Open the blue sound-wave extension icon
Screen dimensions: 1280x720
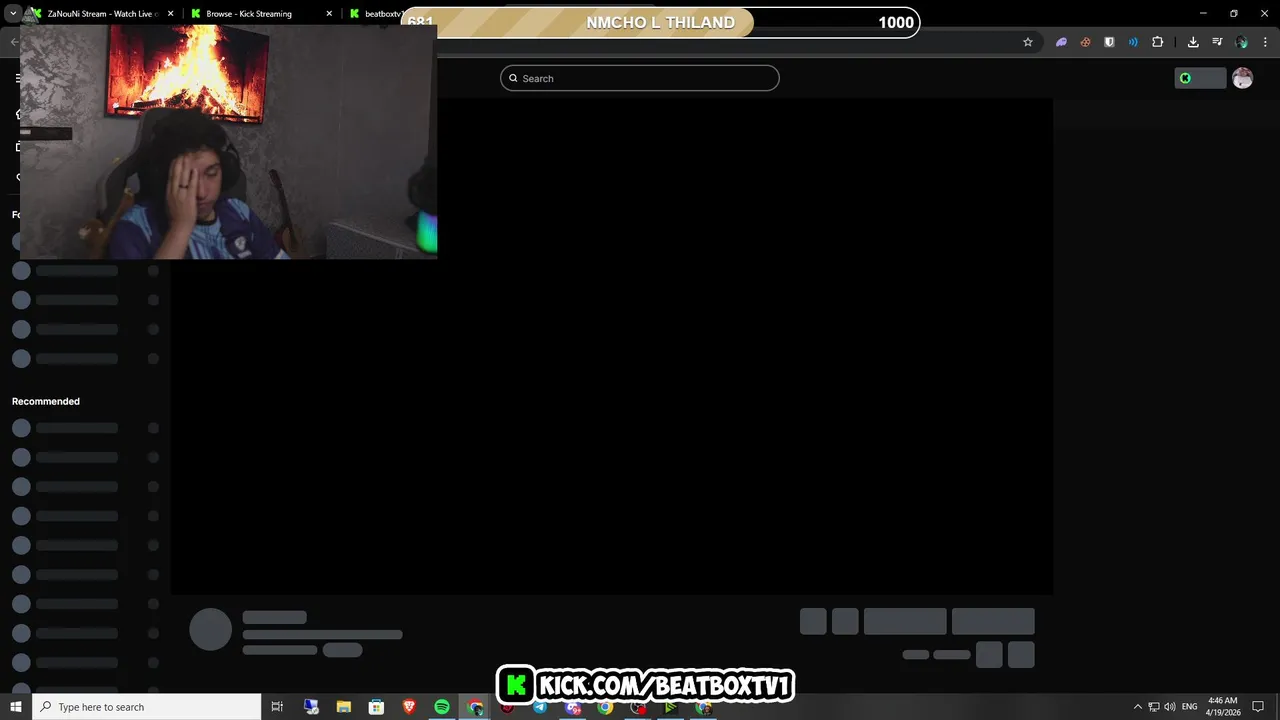(1133, 42)
